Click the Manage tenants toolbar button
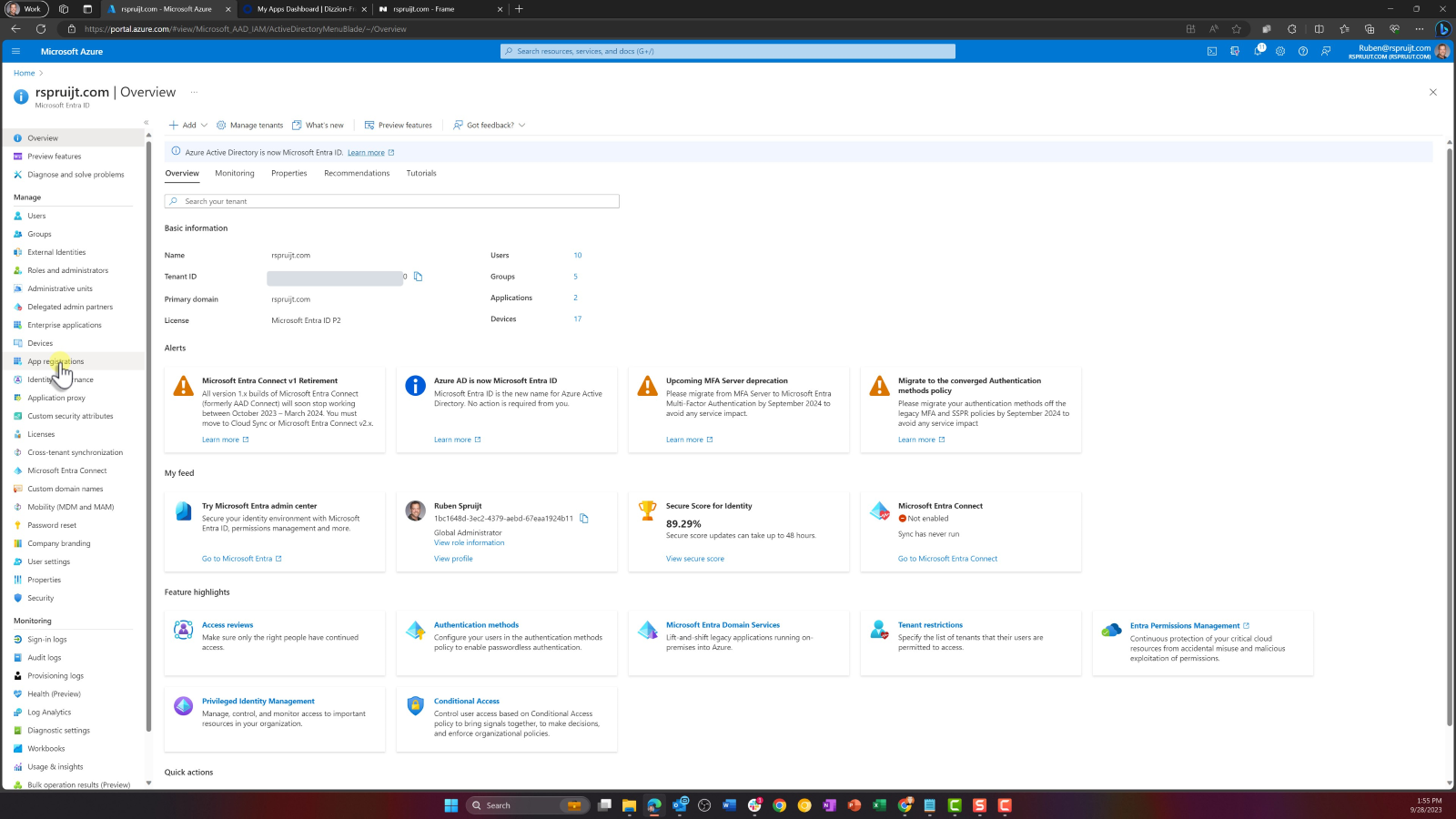The image size is (1456, 819). [x=249, y=126]
